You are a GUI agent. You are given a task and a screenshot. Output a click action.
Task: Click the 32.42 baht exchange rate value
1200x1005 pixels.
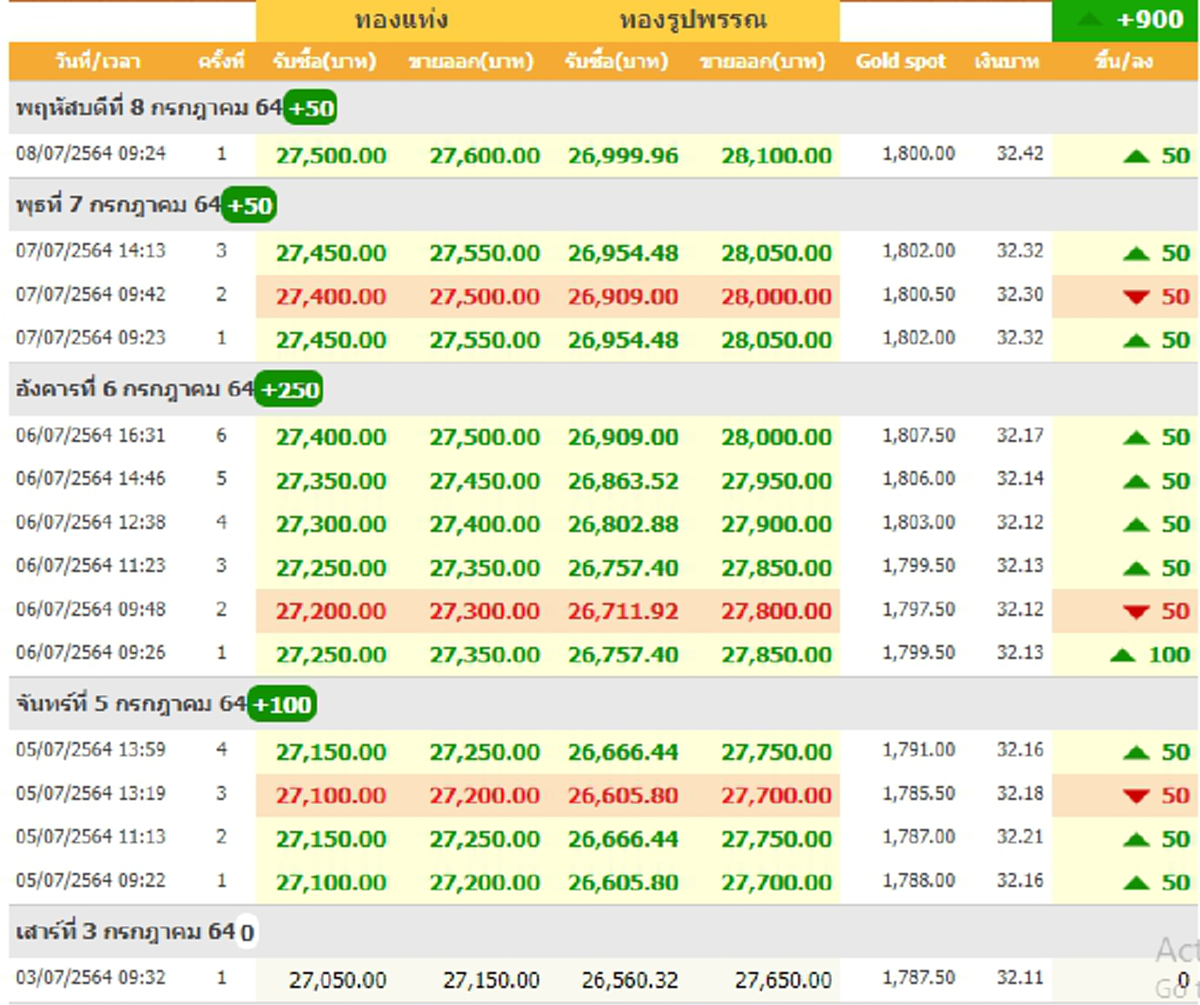[x=1019, y=154]
